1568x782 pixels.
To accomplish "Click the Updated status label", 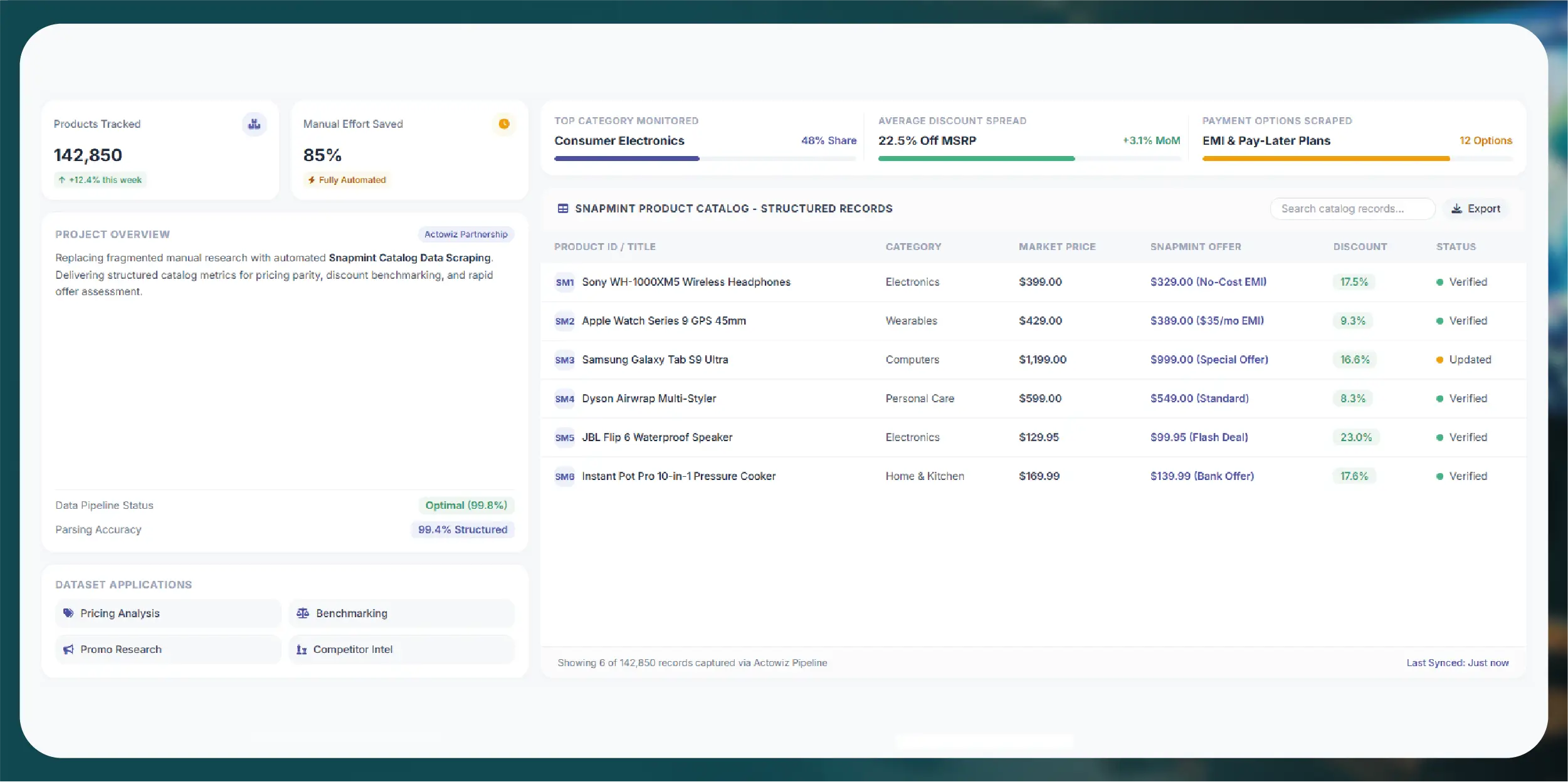I will point(1470,360).
